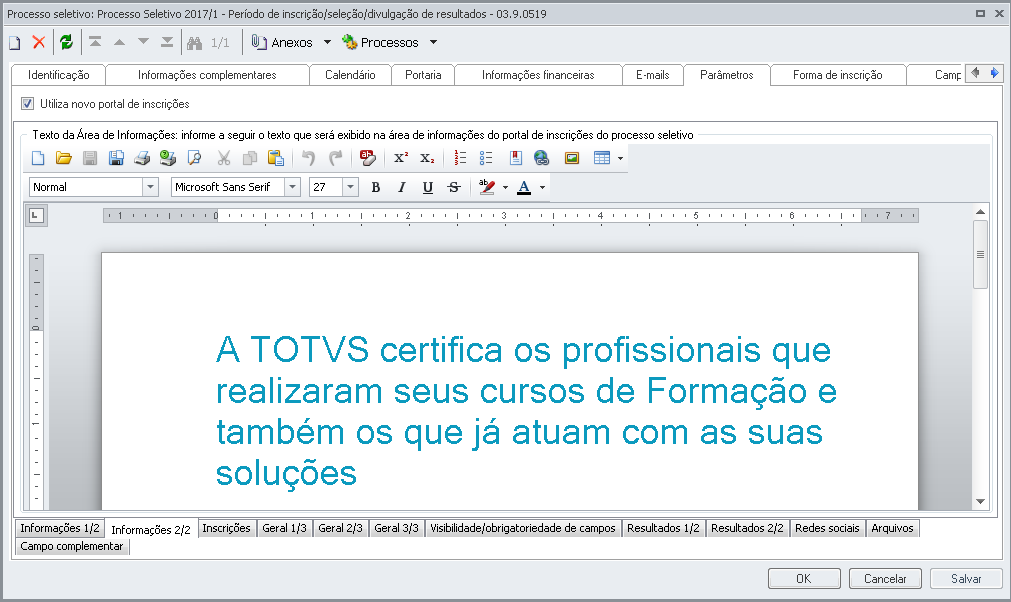Screen dimensions: 1011x602
Task: Go to first record arrow icon
Action: pyautogui.click(x=95, y=42)
